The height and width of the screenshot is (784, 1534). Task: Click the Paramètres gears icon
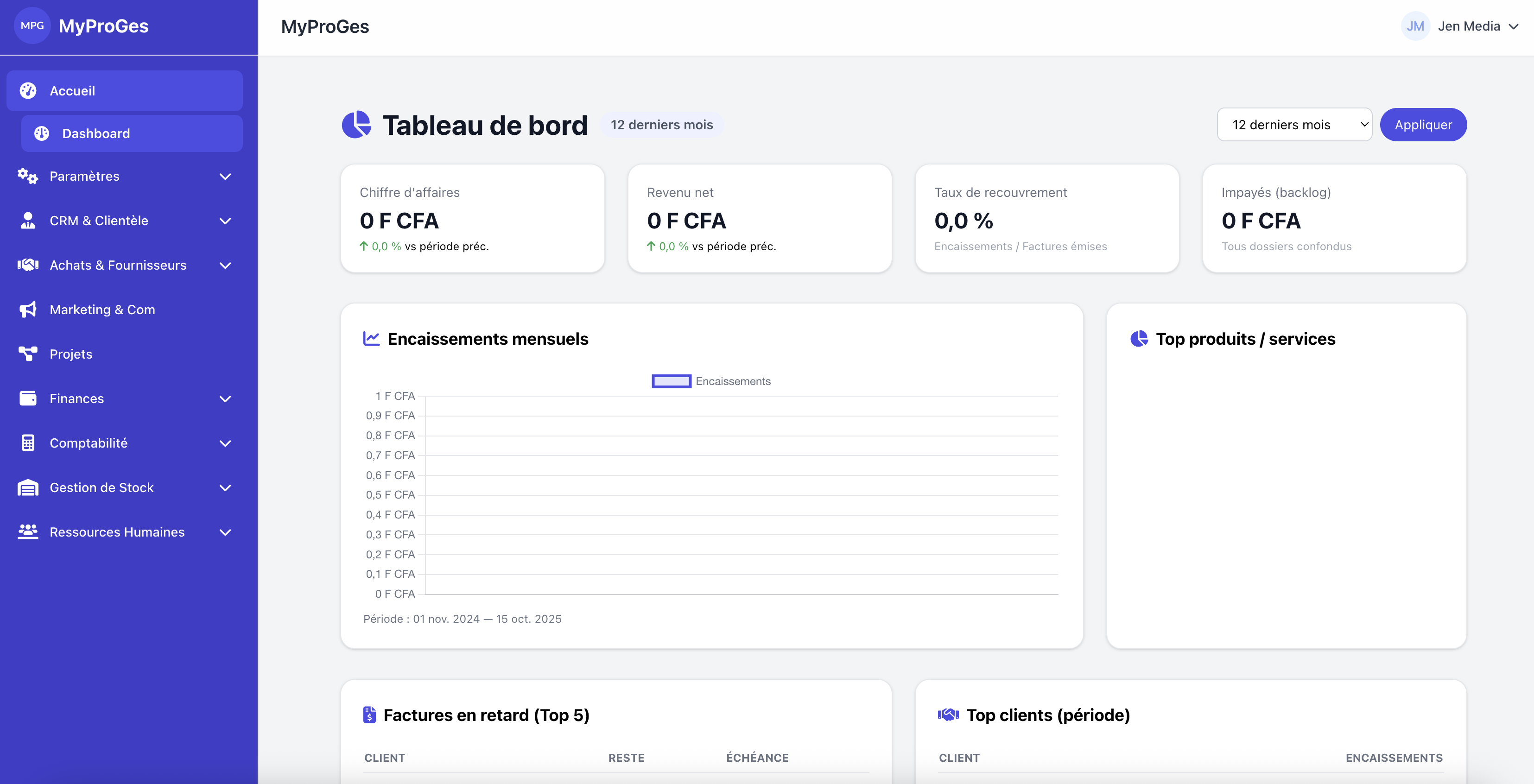[27, 176]
